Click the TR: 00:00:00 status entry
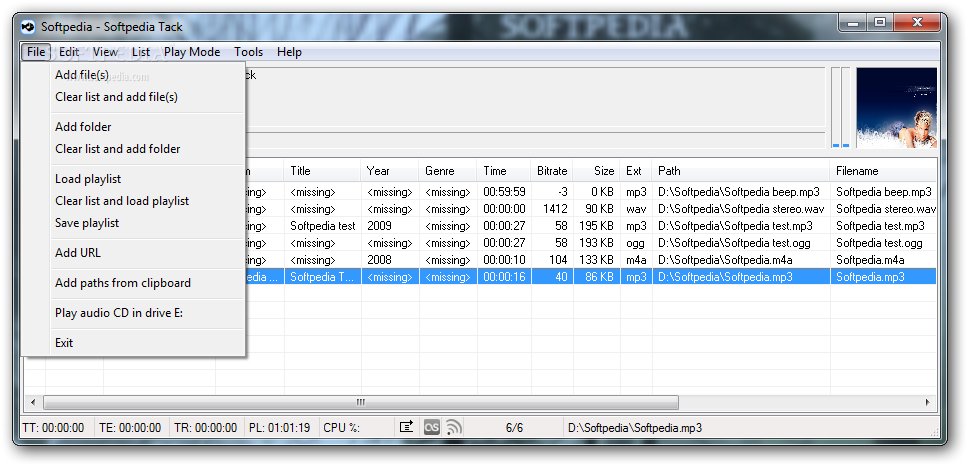Screen dimensions: 968x466 click(206, 428)
